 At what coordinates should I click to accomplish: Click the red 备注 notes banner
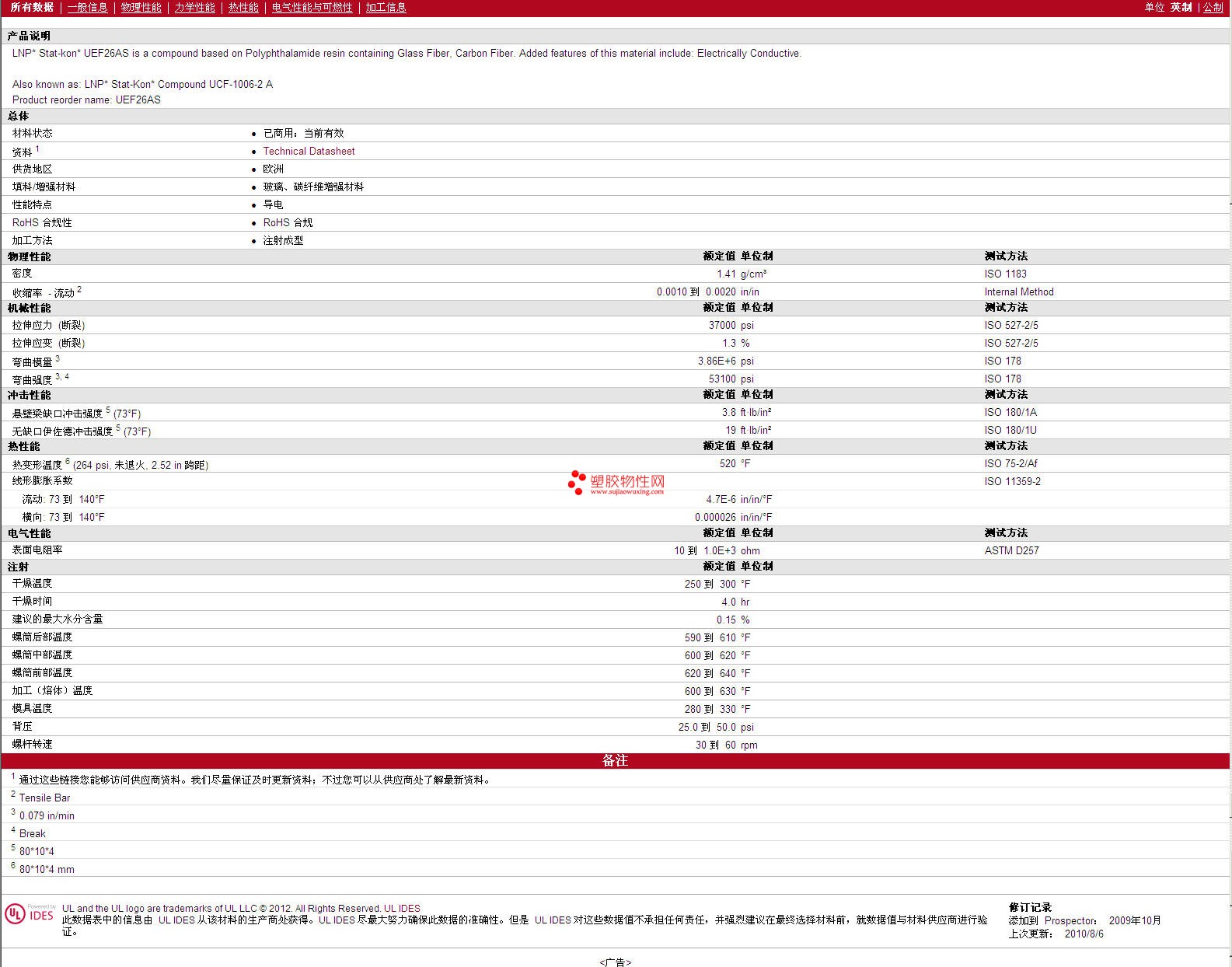(x=616, y=761)
